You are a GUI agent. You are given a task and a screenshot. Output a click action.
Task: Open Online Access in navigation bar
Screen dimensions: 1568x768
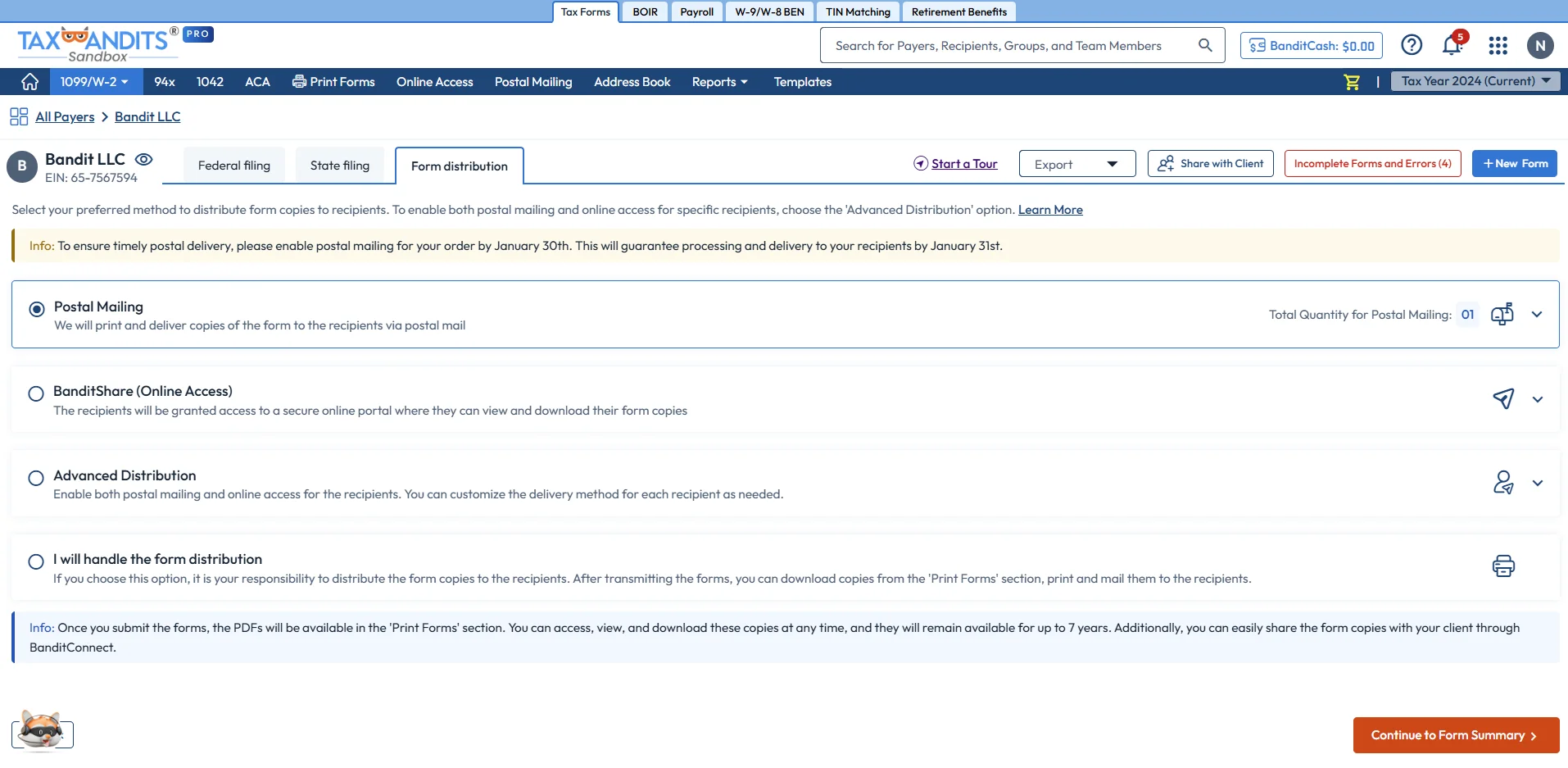tap(435, 82)
